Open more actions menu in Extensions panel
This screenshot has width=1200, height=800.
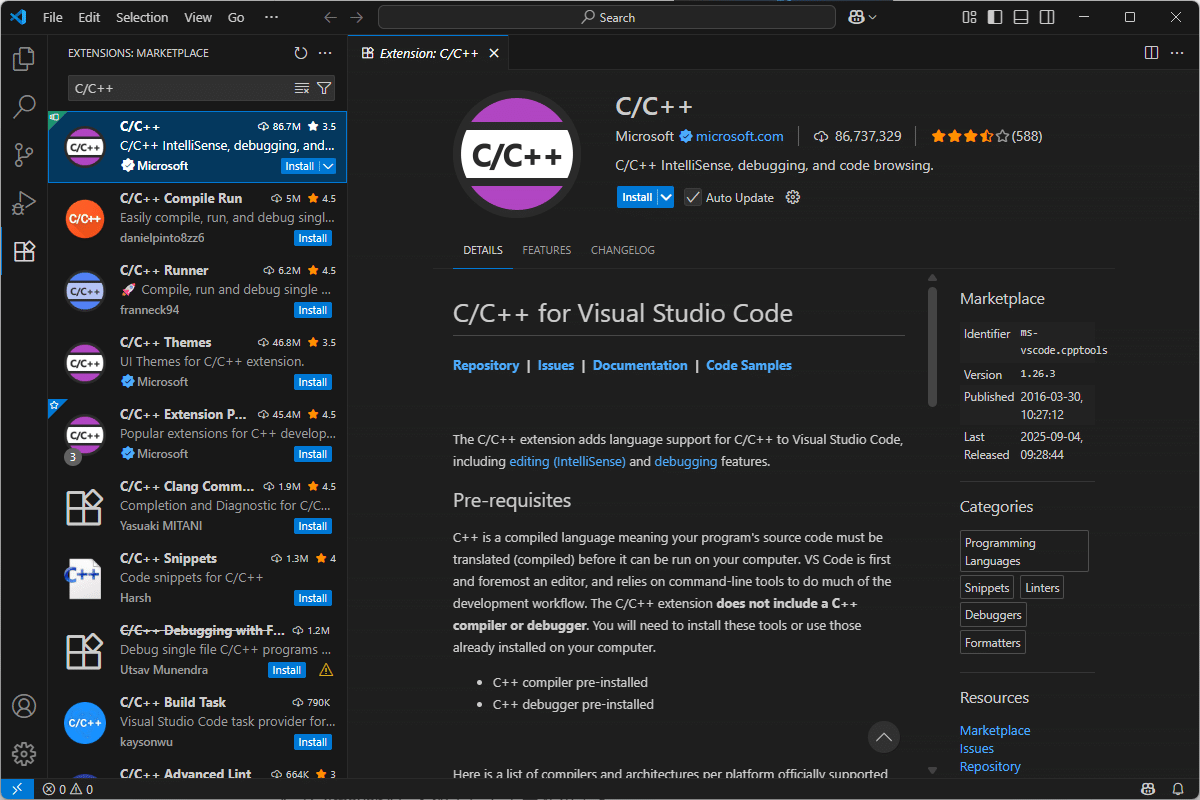coord(323,53)
